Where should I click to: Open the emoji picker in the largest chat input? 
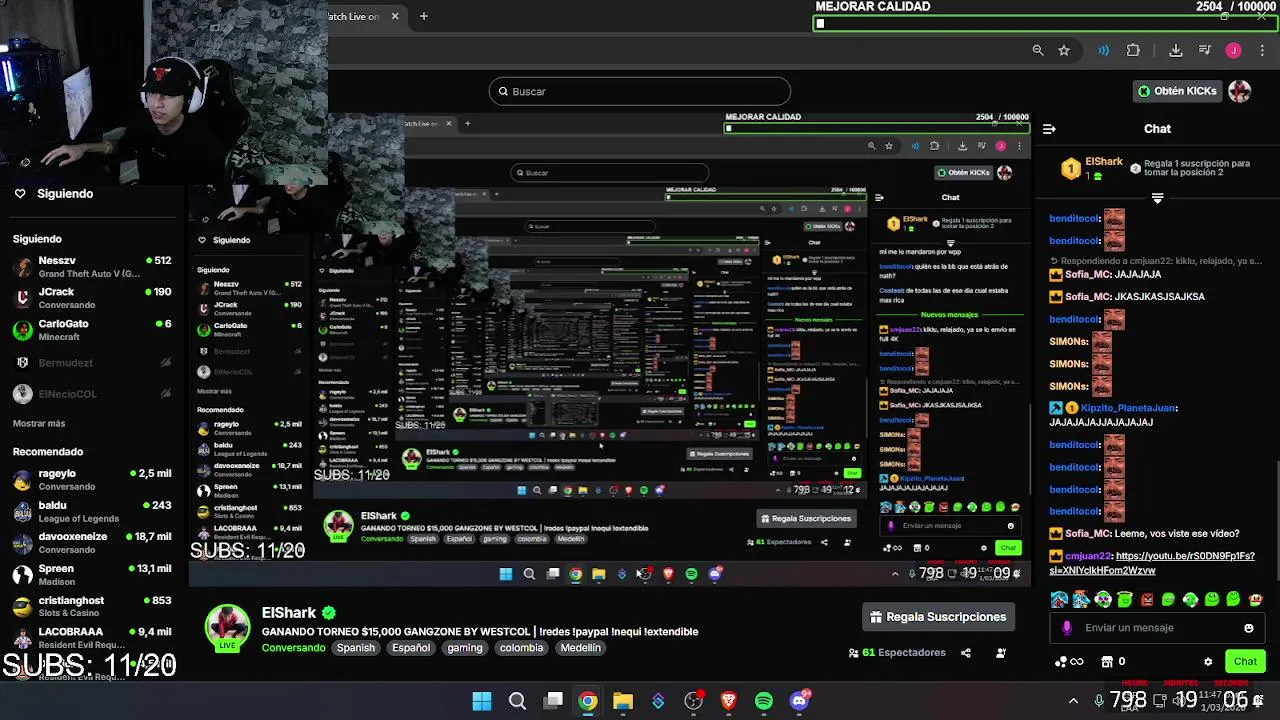1249,628
